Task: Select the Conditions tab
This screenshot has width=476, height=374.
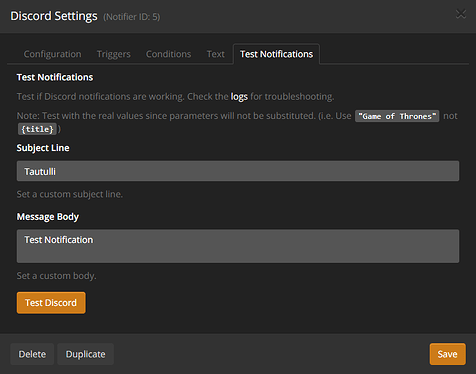Action: pyautogui.click(x=168, y=54)
